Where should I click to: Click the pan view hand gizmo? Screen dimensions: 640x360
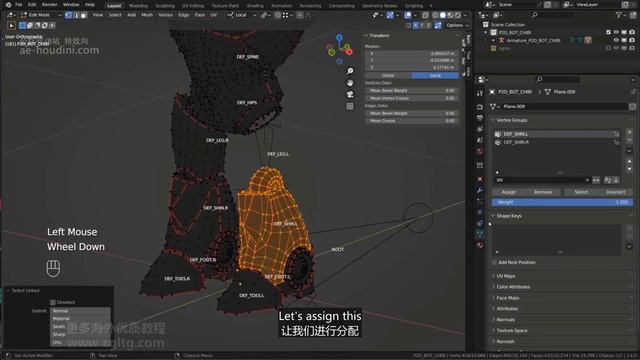click(350, 83)
